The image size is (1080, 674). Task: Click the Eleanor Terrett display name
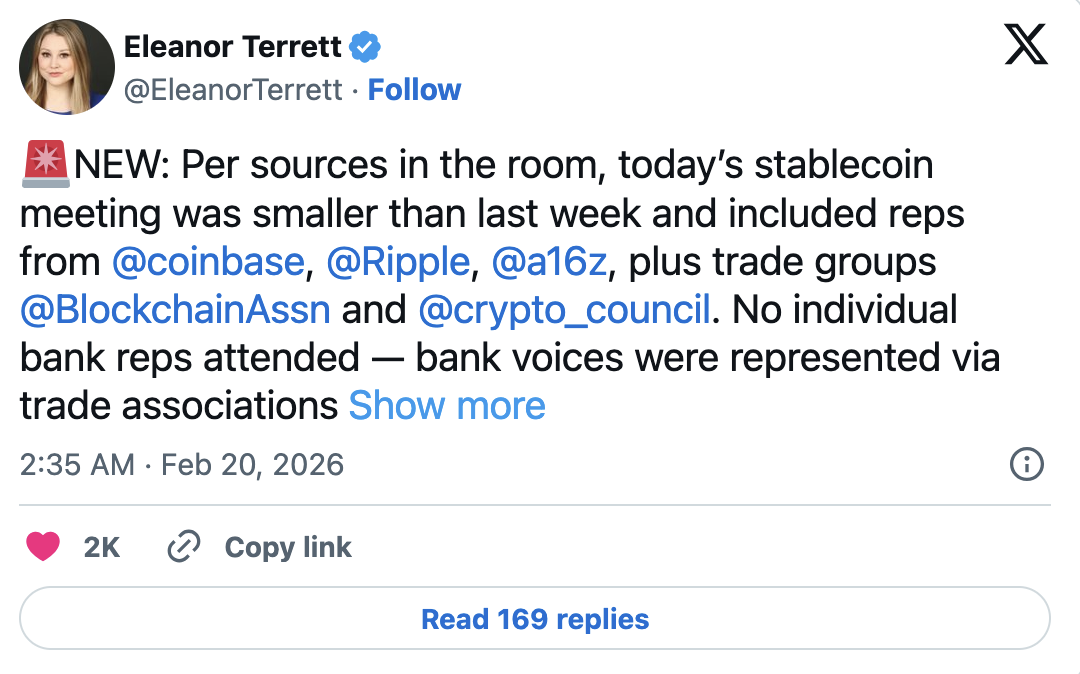coord(233,46)
